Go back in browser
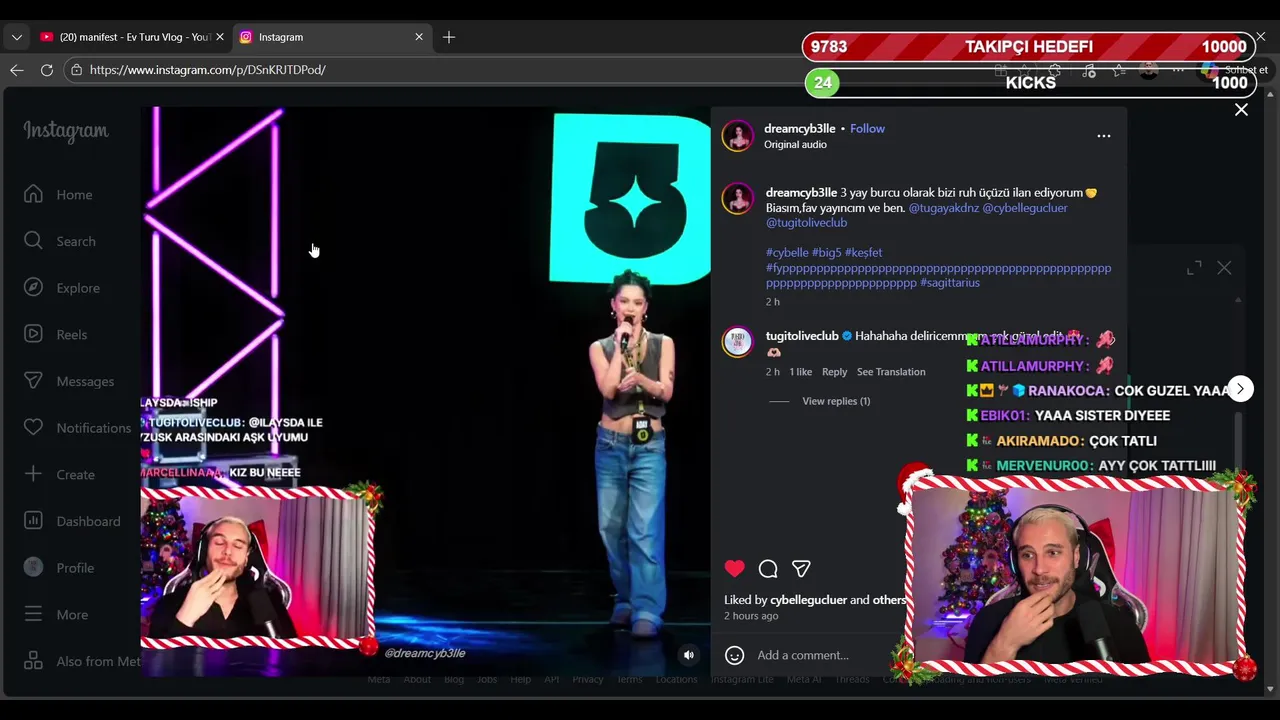The height and width of the screenshot is (720, 1280). pos(17,70)
